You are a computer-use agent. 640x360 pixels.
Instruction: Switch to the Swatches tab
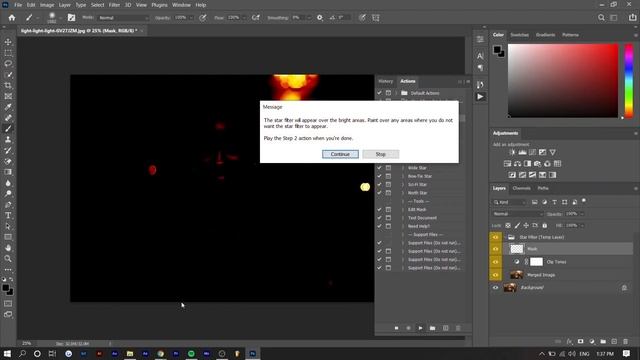(520, 35)
